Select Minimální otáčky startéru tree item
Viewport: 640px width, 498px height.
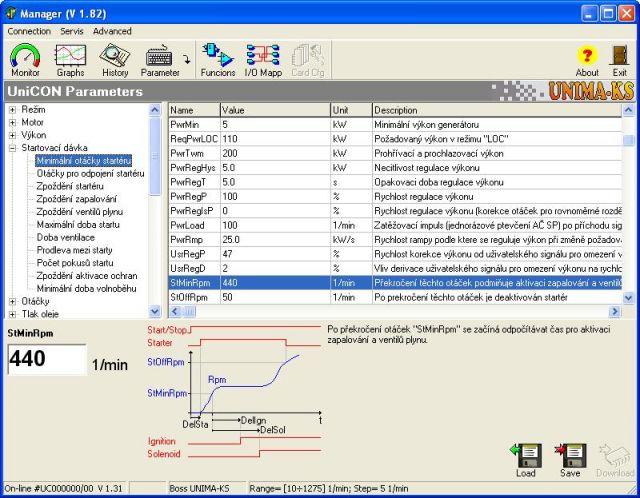tap(84, 161)
